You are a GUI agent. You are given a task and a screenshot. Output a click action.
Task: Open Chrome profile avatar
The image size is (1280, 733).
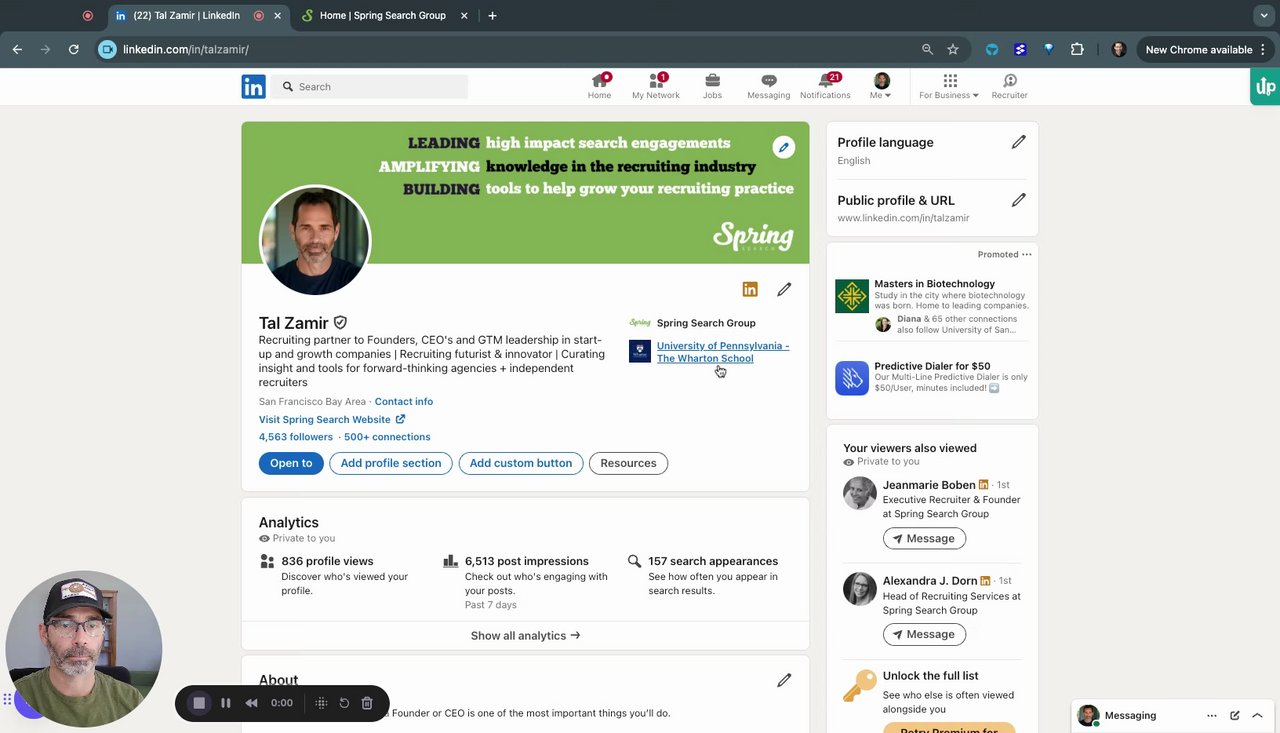click(x=1119, y=49)
